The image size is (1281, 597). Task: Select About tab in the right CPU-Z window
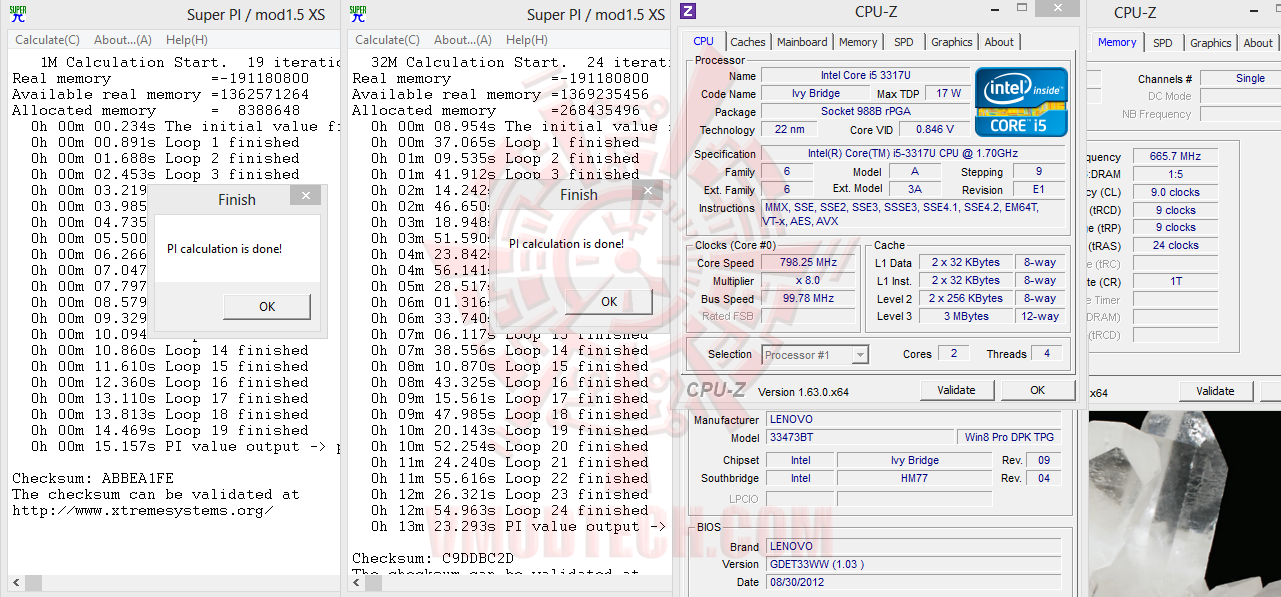click(1258, 43)
